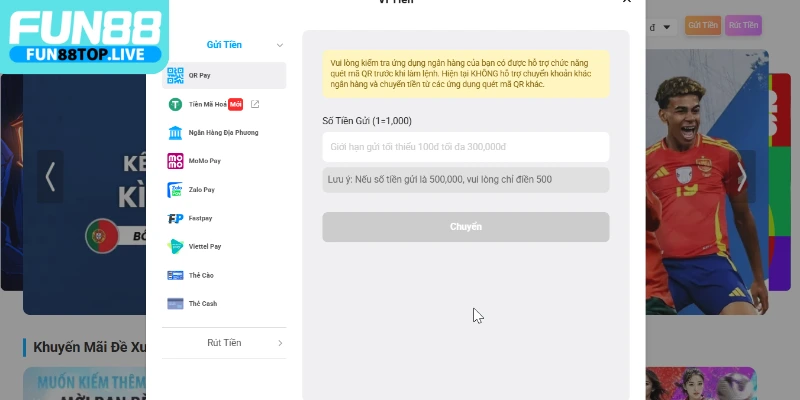Select QR Pay payment method
The image size is (800, 400).
click(224, 76)
